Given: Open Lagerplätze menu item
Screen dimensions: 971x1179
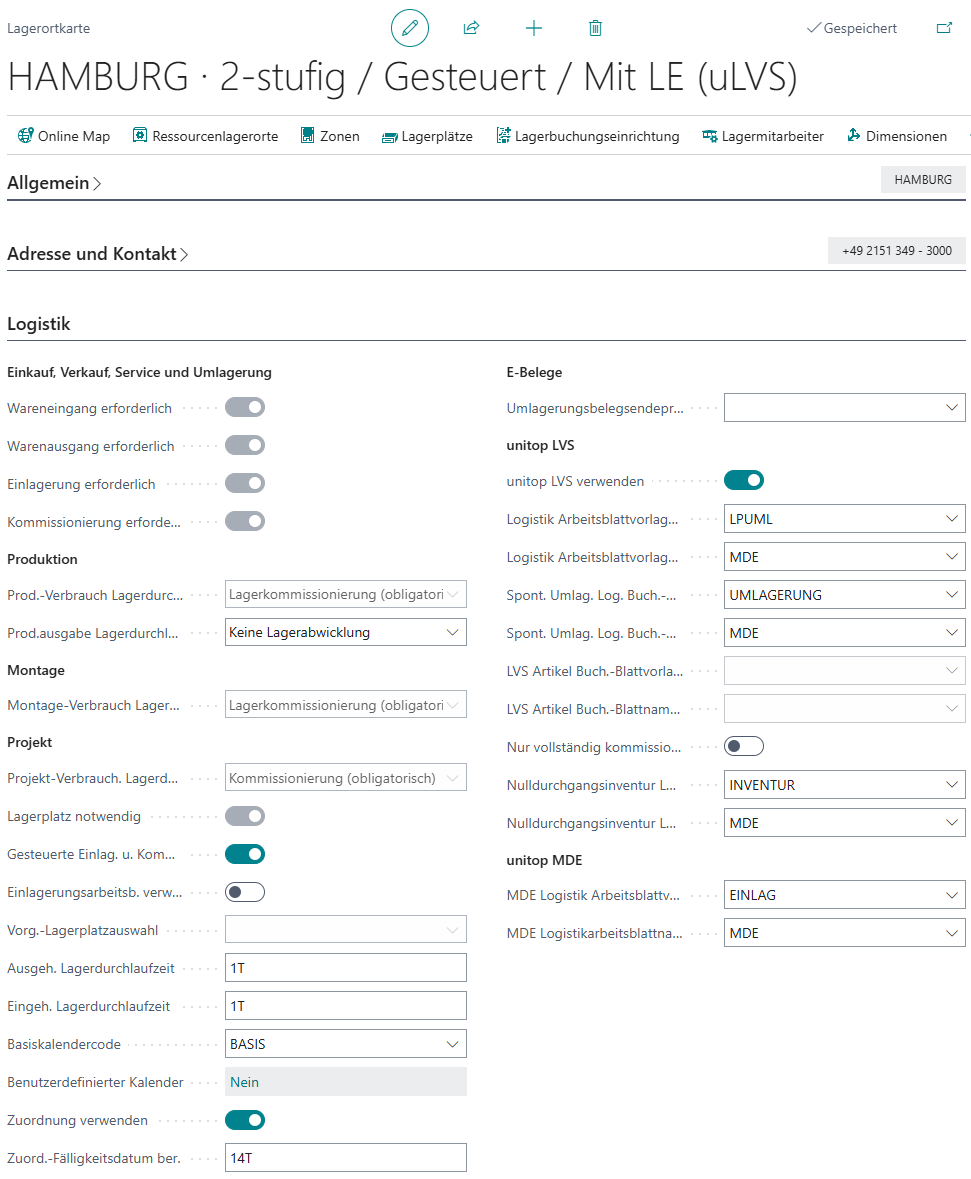Looking at the screenshot, I should click(427, 136).
